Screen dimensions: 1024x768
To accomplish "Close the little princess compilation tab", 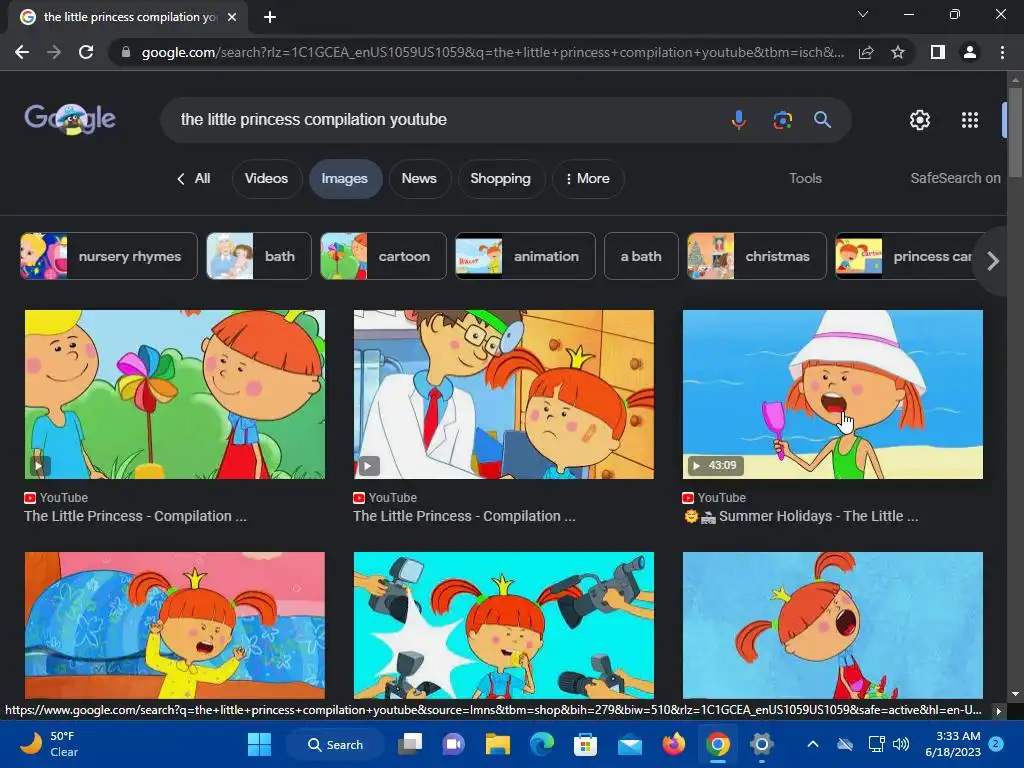I will tap(232, 17).
